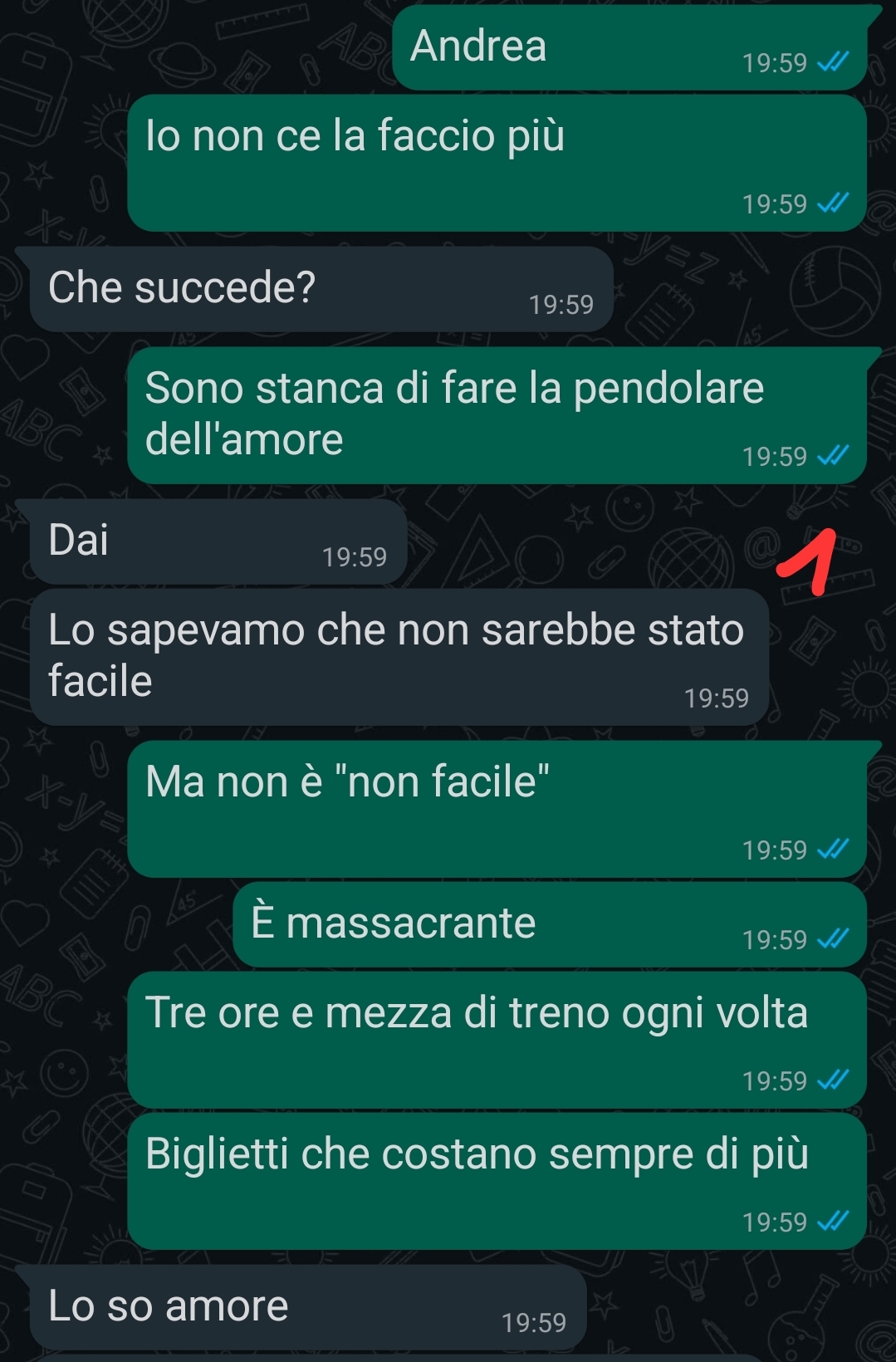Tap the double ticks on "Tre ore e mezza di treno"
The width and height of the screenshot is (896, 1362).
click(x=833, y=1080)
